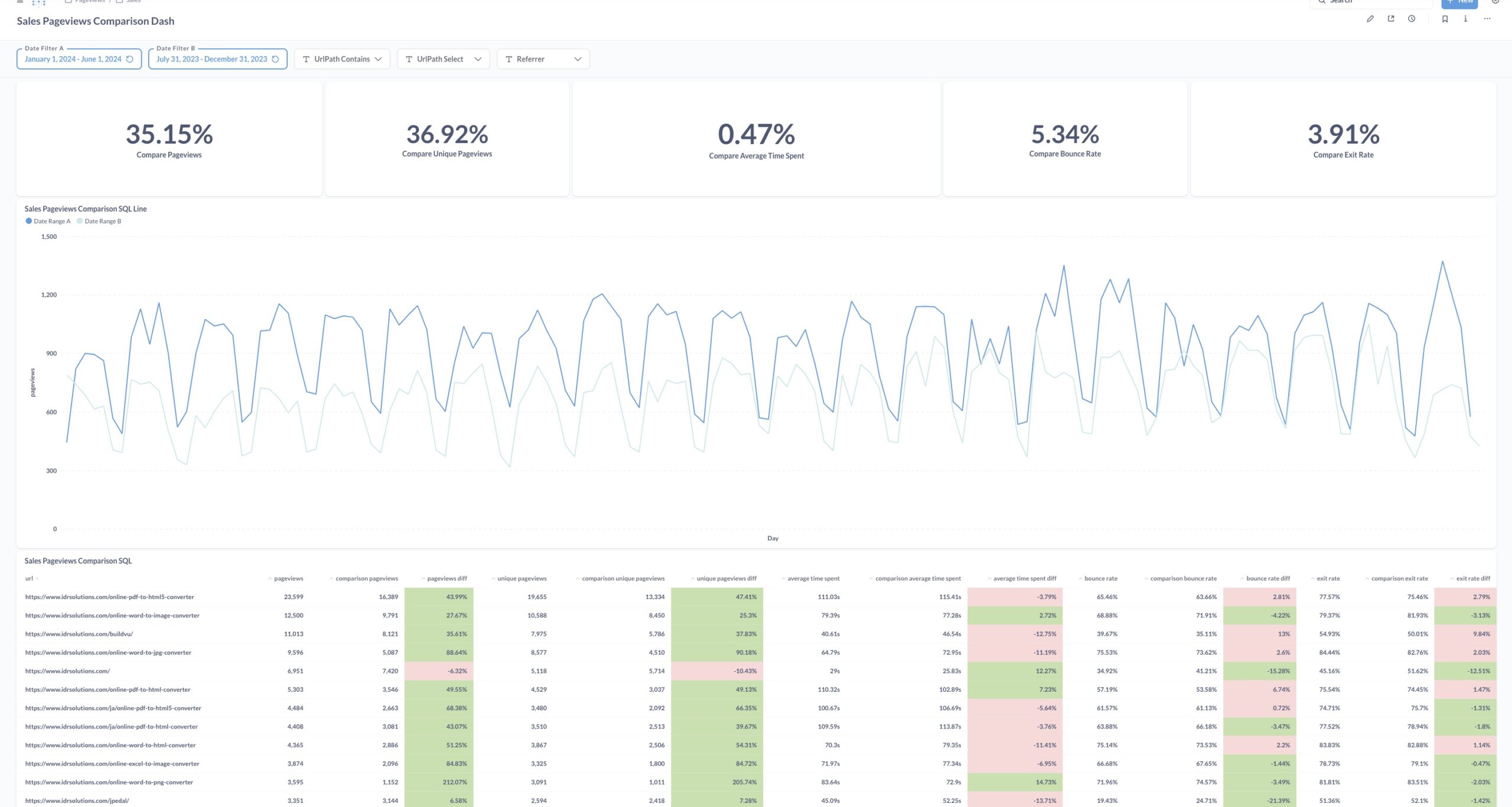
Task: Click the /ja/online-pdf-to-html5-converter URL row
Action: tap(113, 708)
